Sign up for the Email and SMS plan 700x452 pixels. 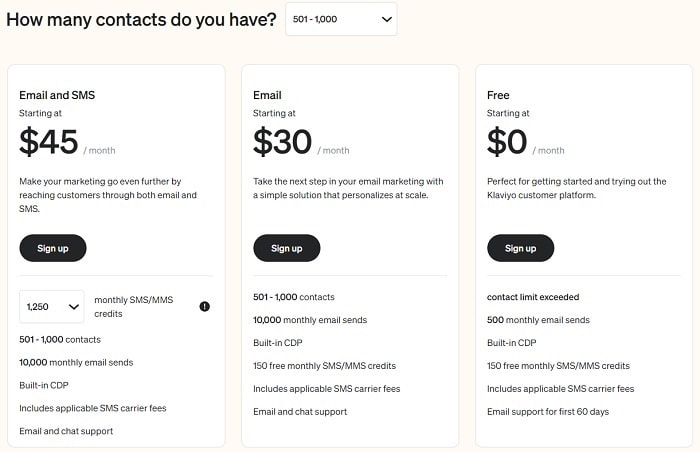53,248
